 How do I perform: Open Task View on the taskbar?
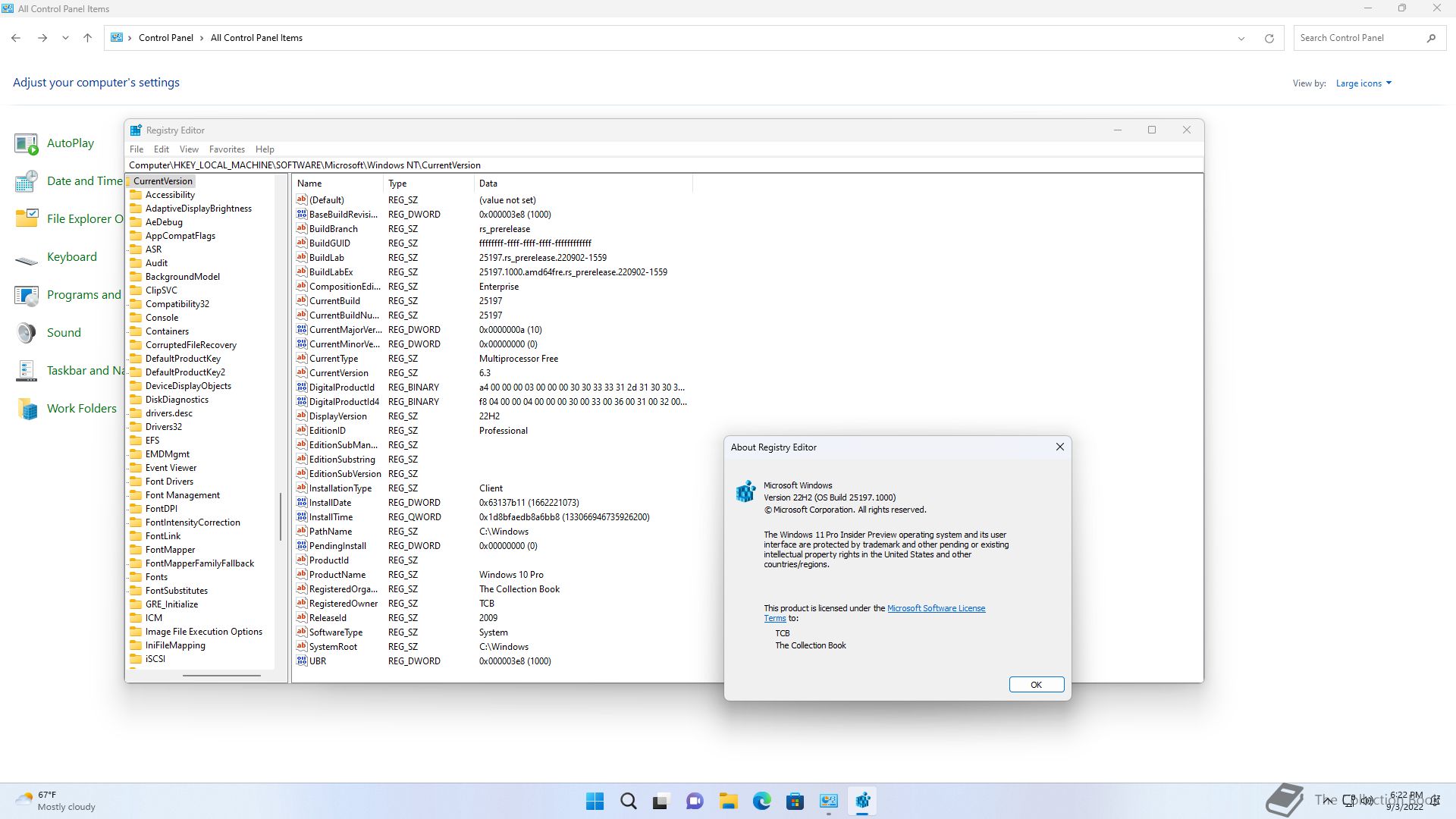click(661, 801)
